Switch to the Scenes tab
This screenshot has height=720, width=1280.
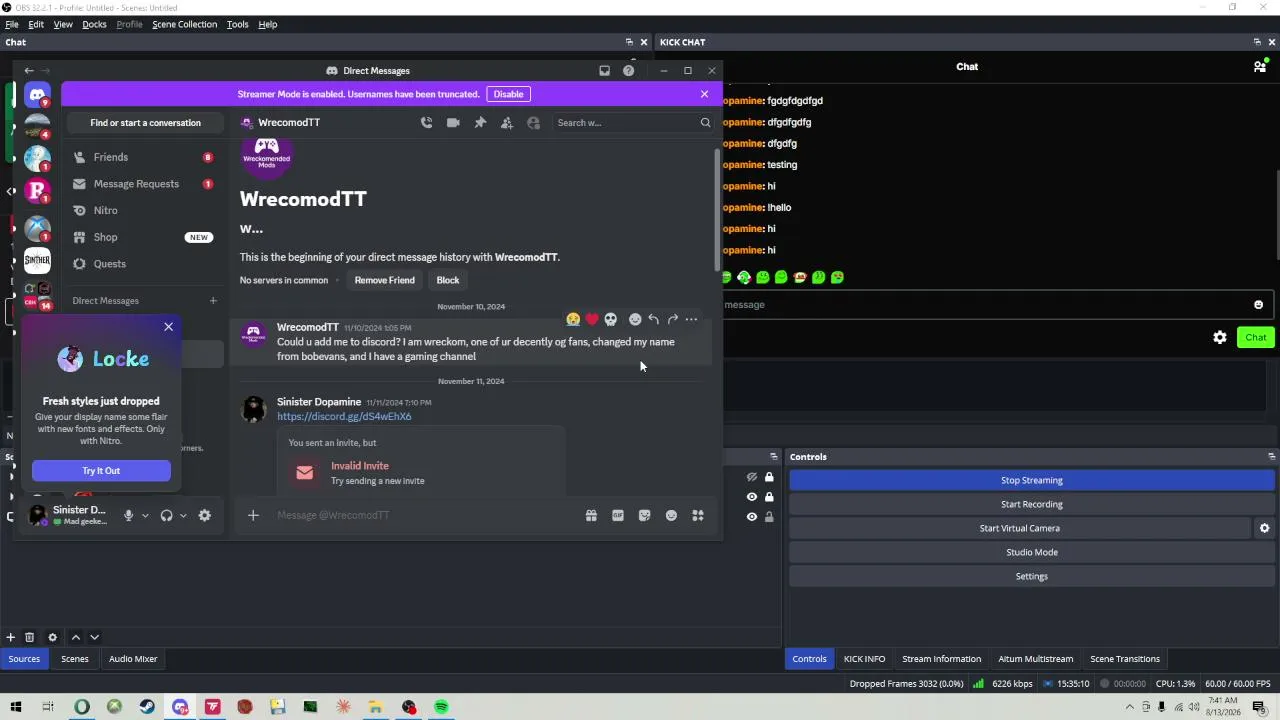[75, 659]
